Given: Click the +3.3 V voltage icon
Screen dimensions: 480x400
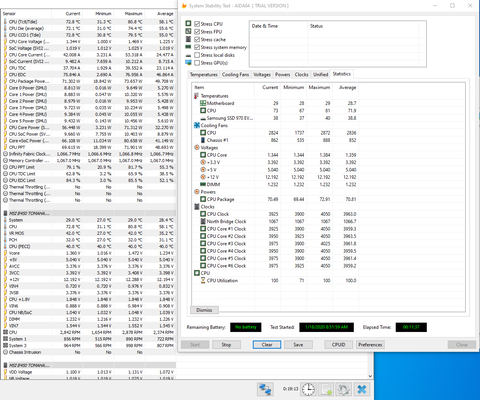Looking at the screenshot, I should click(x=203, y=162).
